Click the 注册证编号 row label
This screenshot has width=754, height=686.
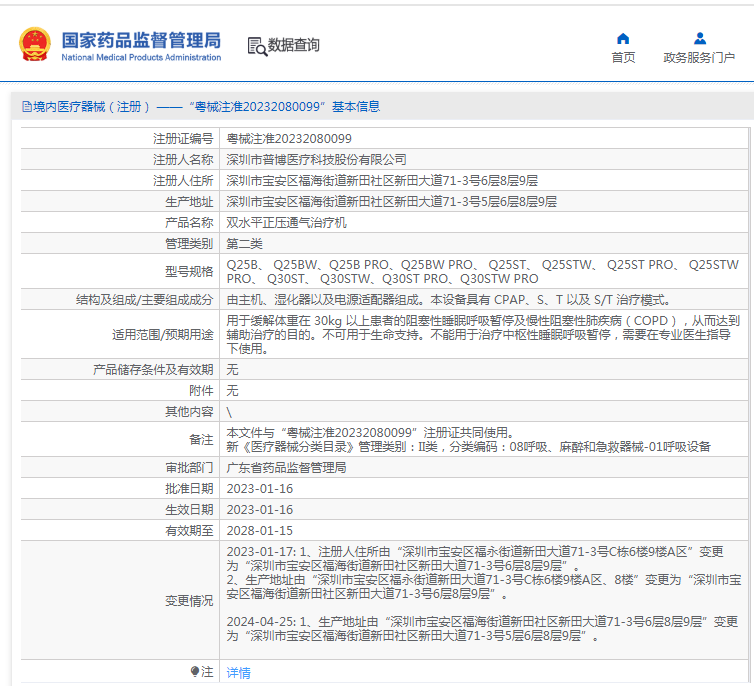(x=183, y=139)
